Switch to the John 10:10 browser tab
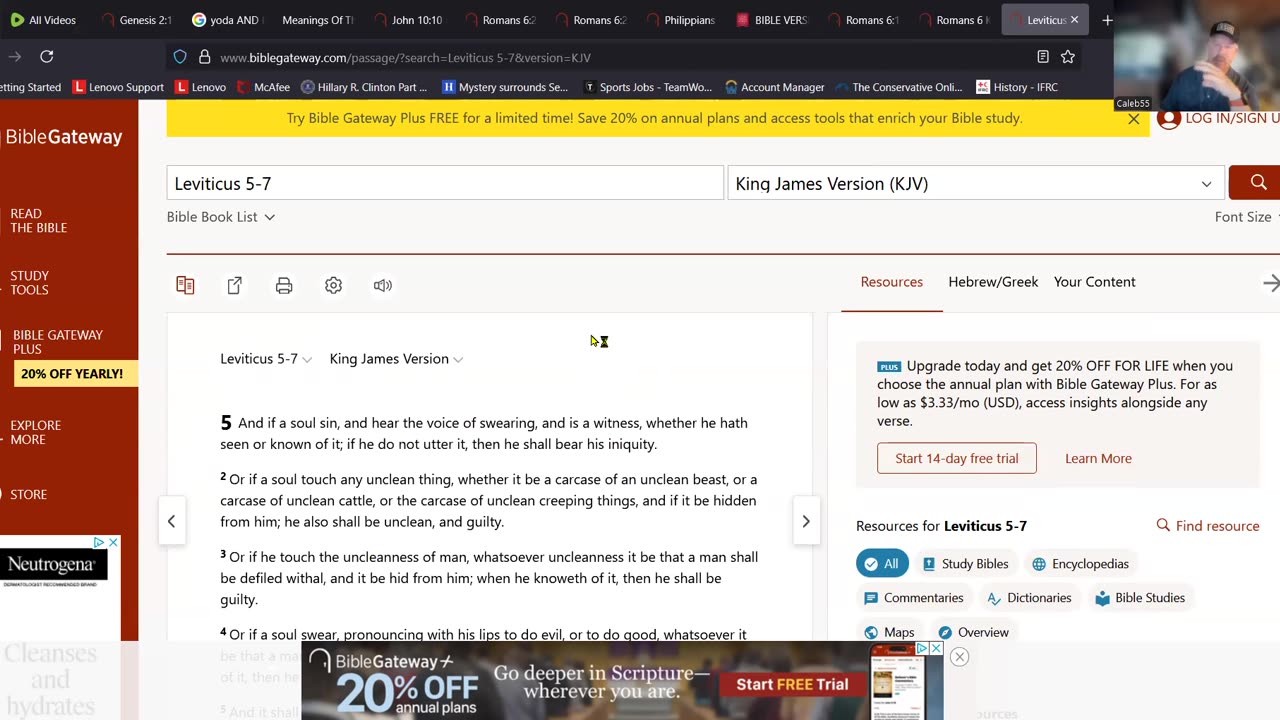Screen dimensions: 1280x720 [408, 20]
